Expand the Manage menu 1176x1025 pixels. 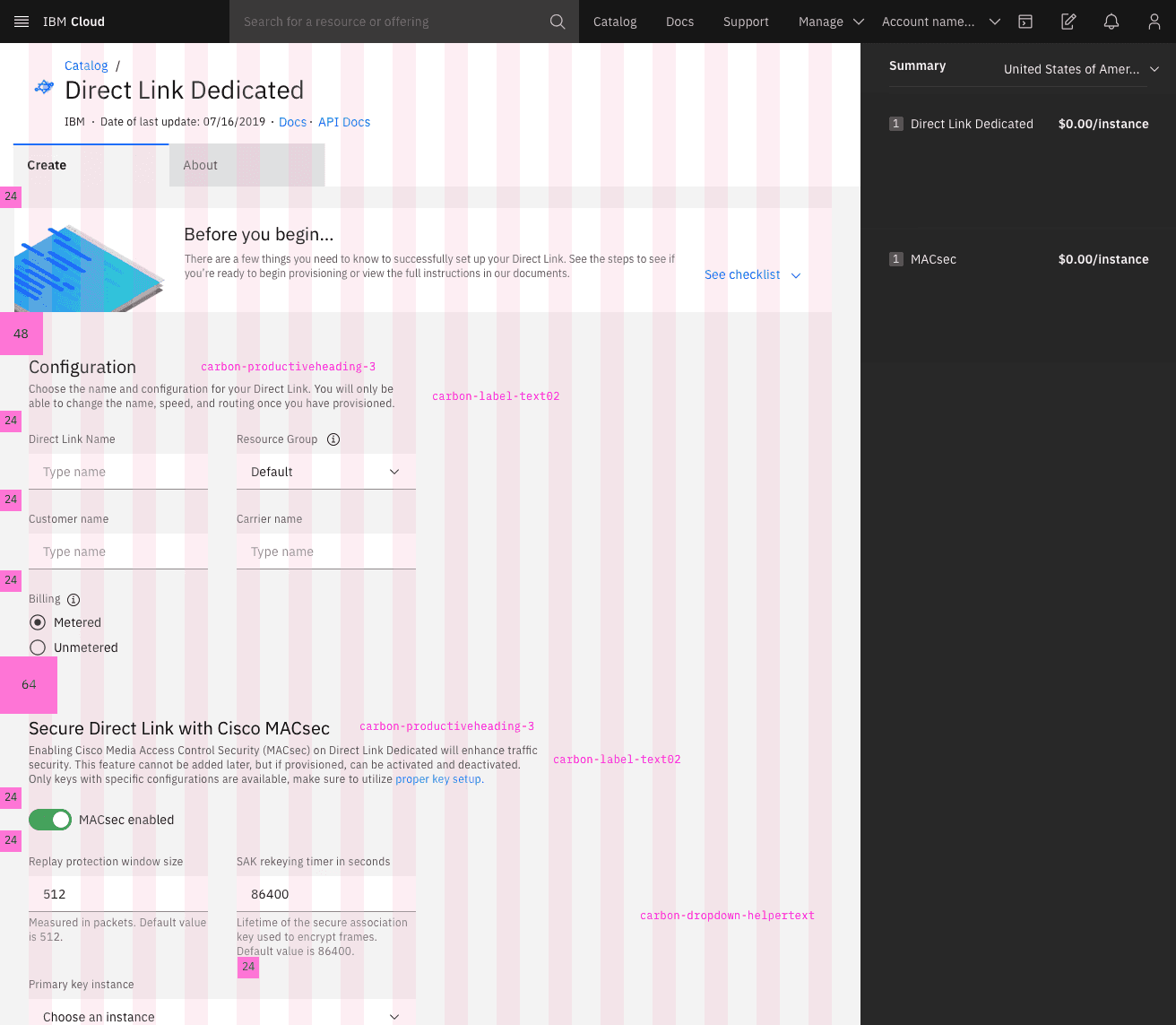[x=831, y=22]
